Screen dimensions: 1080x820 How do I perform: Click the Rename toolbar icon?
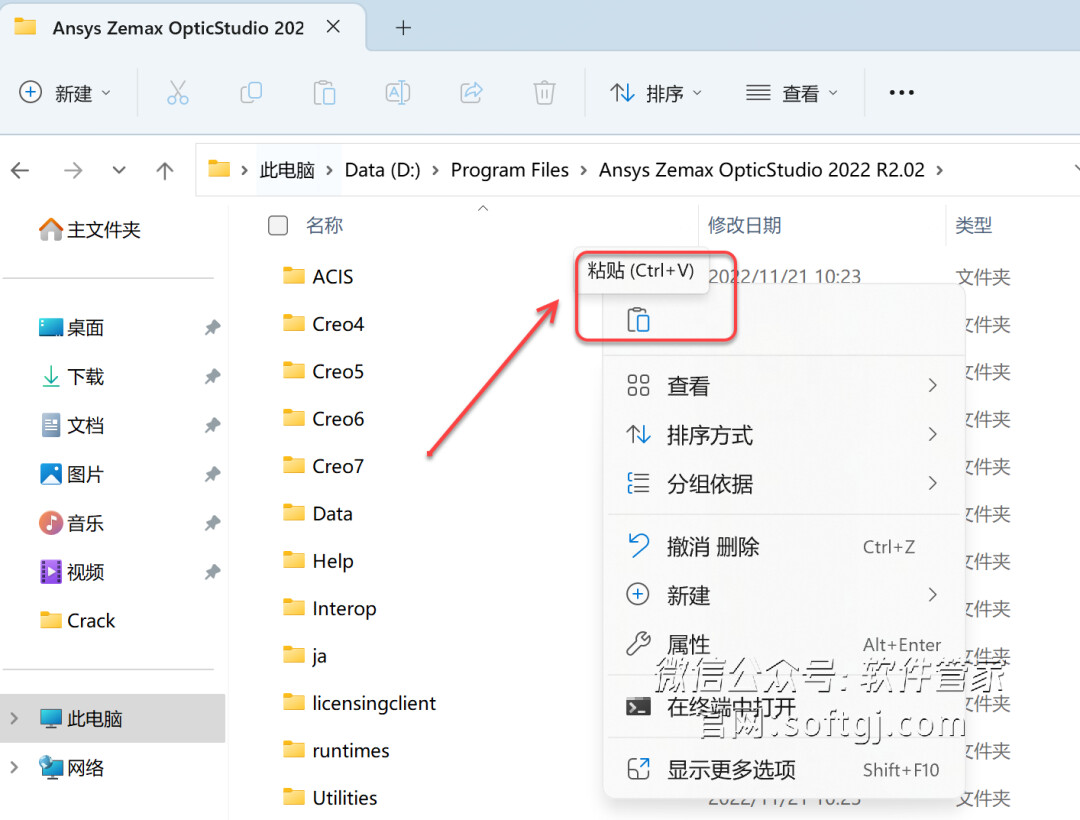pyautogui.click(x=397, y=92)
